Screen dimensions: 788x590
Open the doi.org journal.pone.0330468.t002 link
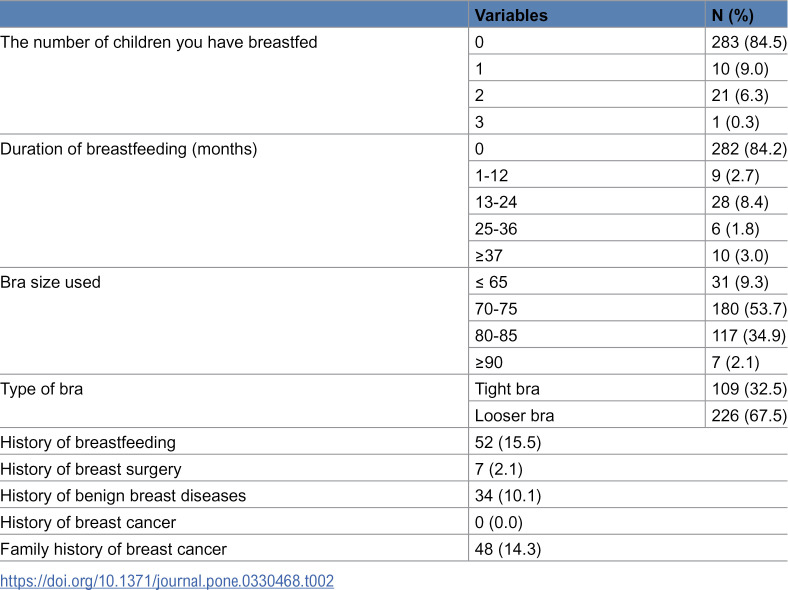pyautogui.click(x=167, y=581)
